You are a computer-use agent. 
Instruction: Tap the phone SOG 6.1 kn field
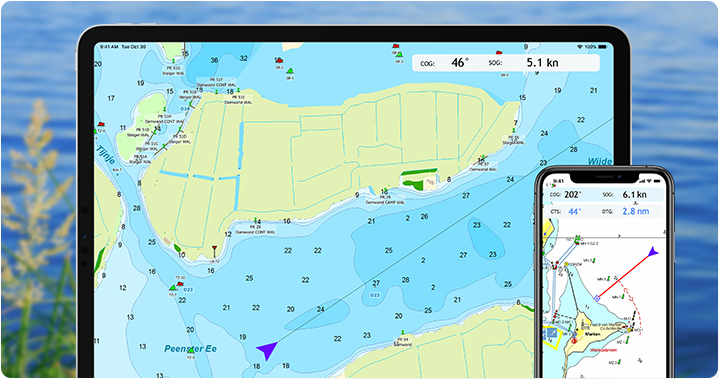click(x=625, y=195)
